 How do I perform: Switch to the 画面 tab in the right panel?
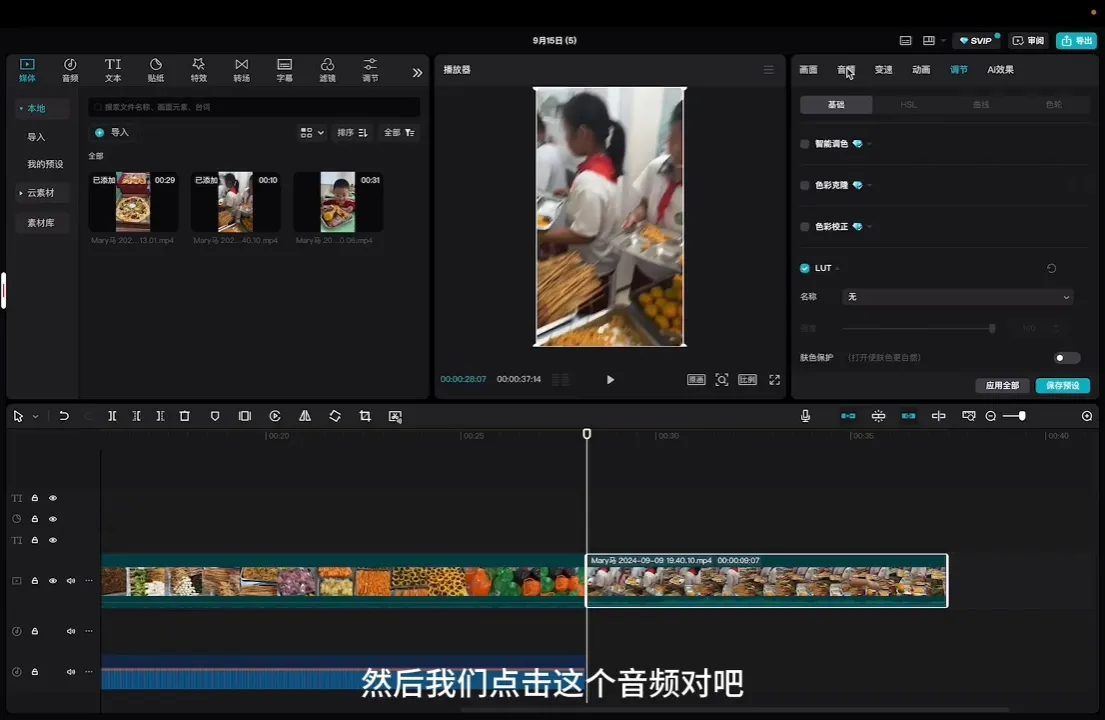click(x=809, y=69)
